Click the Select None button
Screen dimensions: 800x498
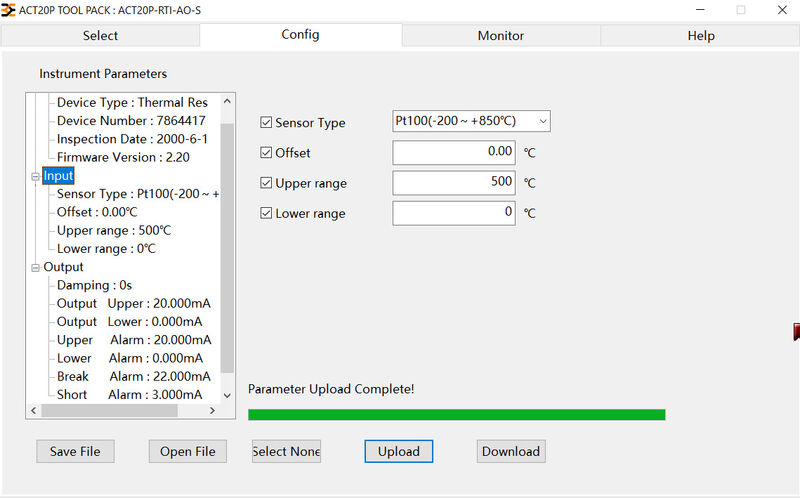click(286, 451)
